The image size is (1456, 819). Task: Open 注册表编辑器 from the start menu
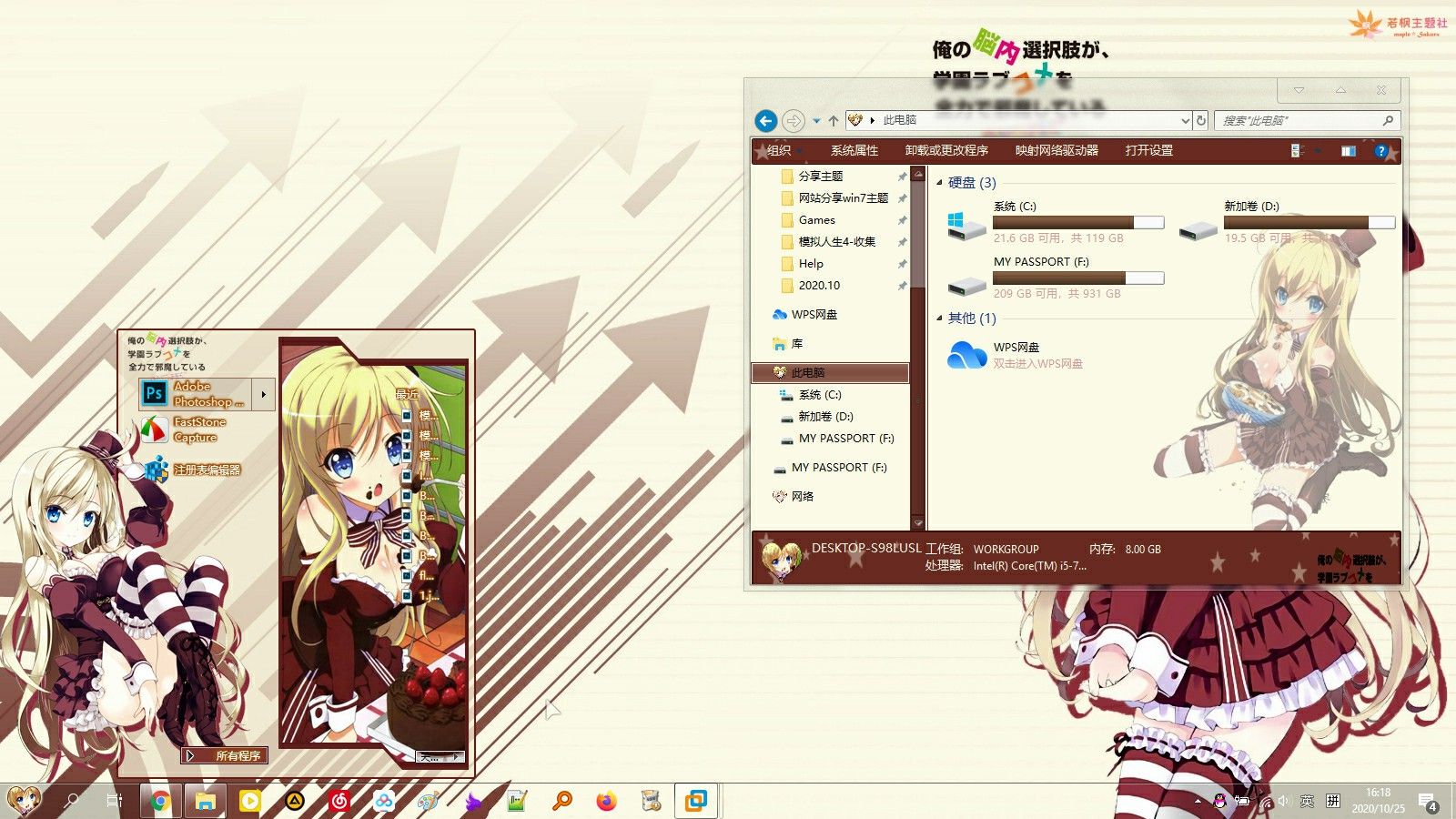tap(193, 470)
